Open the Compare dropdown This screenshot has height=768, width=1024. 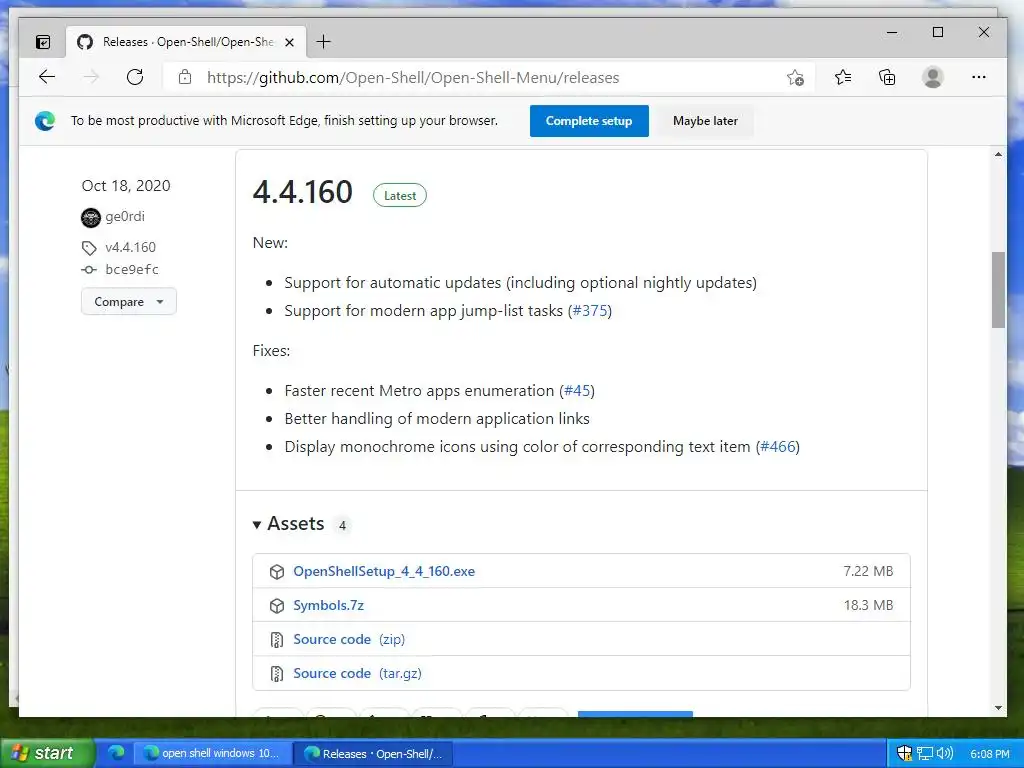[x=129, y=302]
